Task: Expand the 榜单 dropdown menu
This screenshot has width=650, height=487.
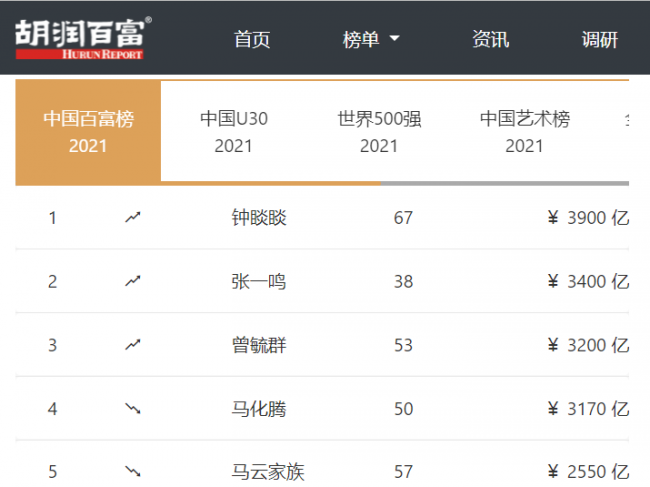Action: click(371, 40)
